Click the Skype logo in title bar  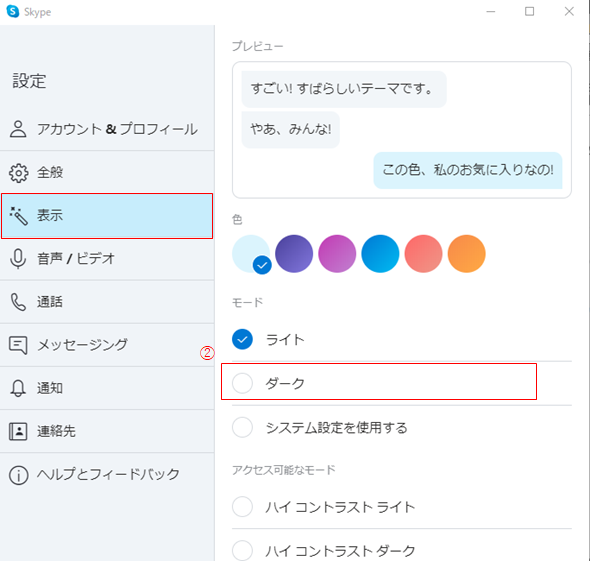click(13, 11)
